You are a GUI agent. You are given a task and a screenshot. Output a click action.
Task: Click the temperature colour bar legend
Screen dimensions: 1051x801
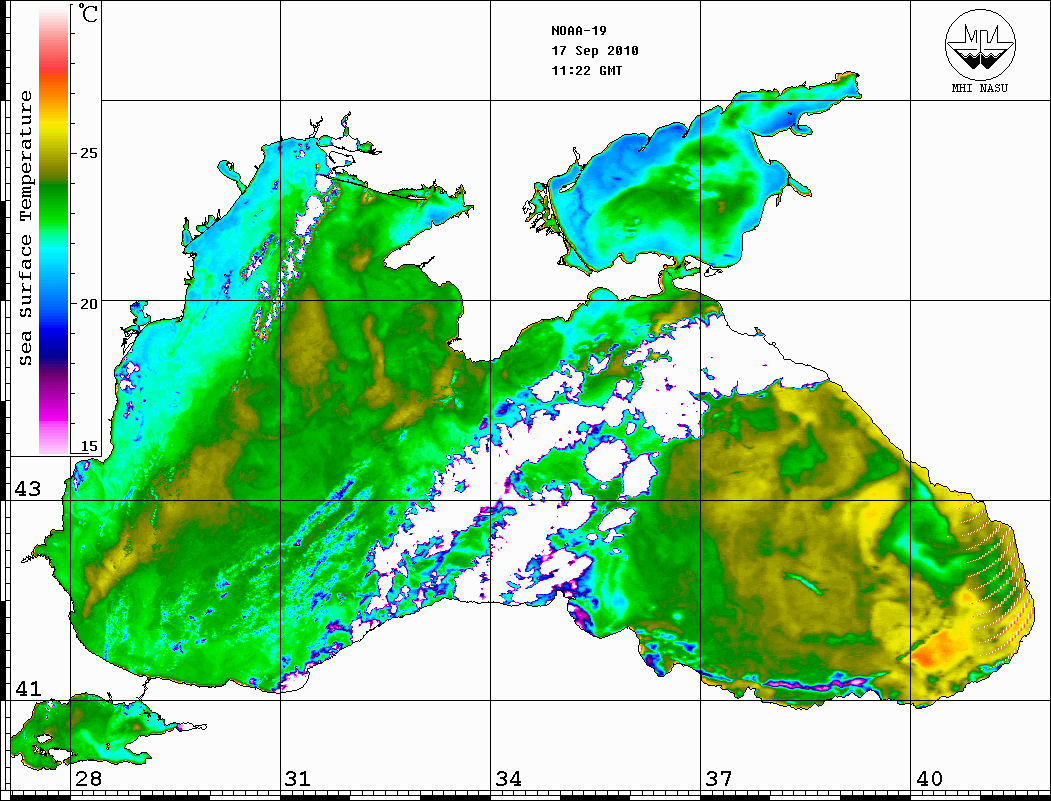tap(54, 231)
